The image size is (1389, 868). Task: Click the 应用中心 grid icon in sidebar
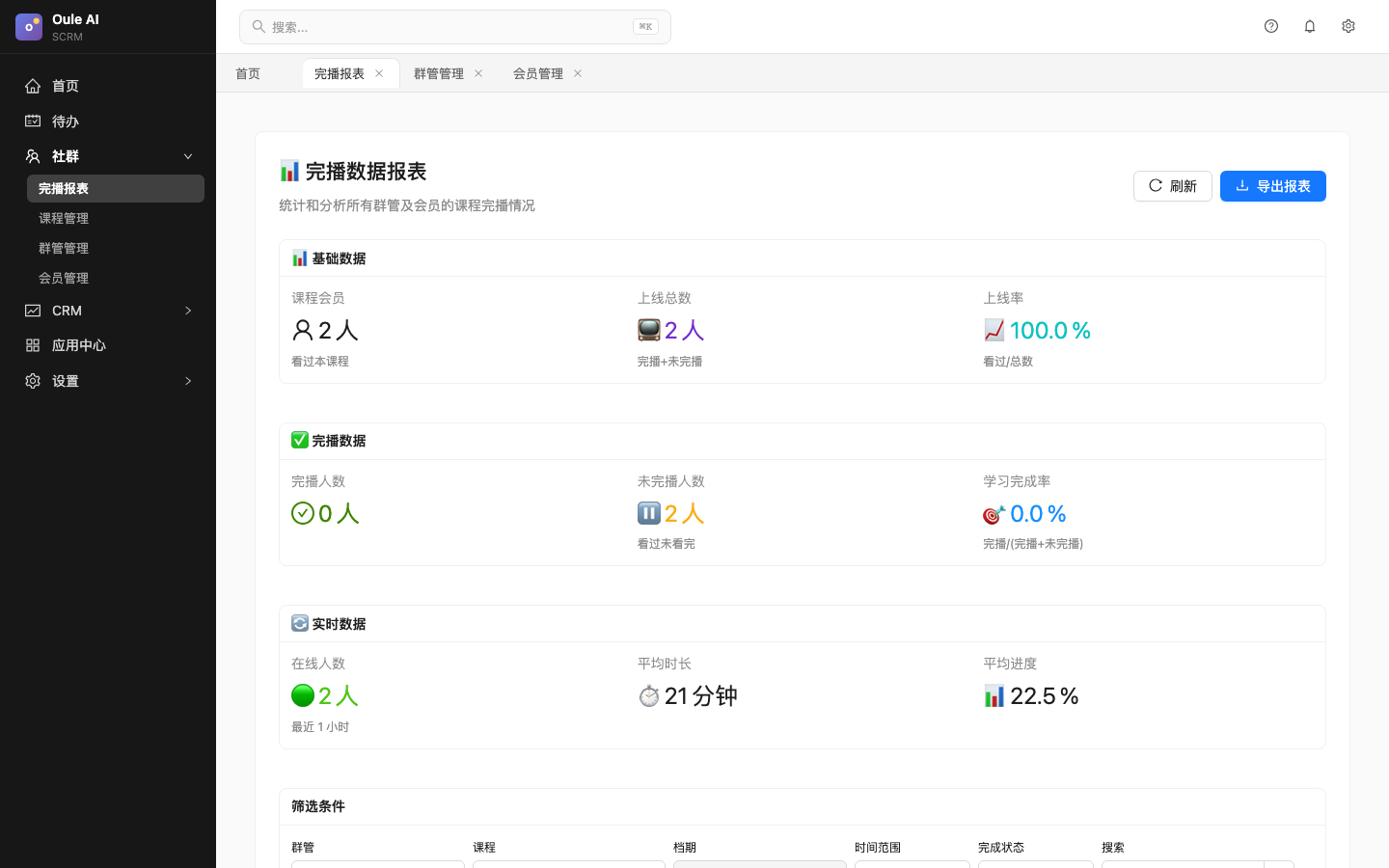[33, 345]
